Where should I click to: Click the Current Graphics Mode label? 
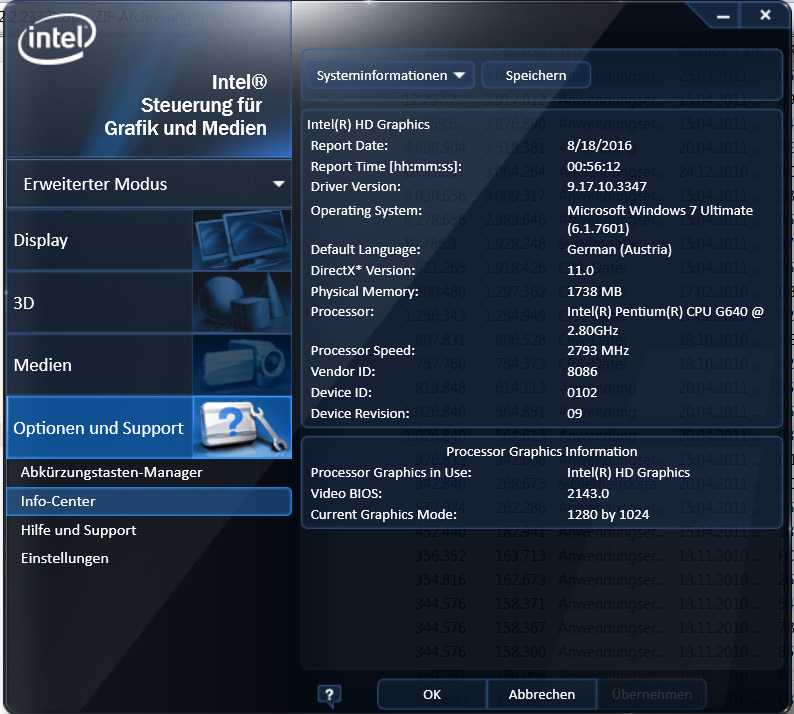tap(383, 514)
